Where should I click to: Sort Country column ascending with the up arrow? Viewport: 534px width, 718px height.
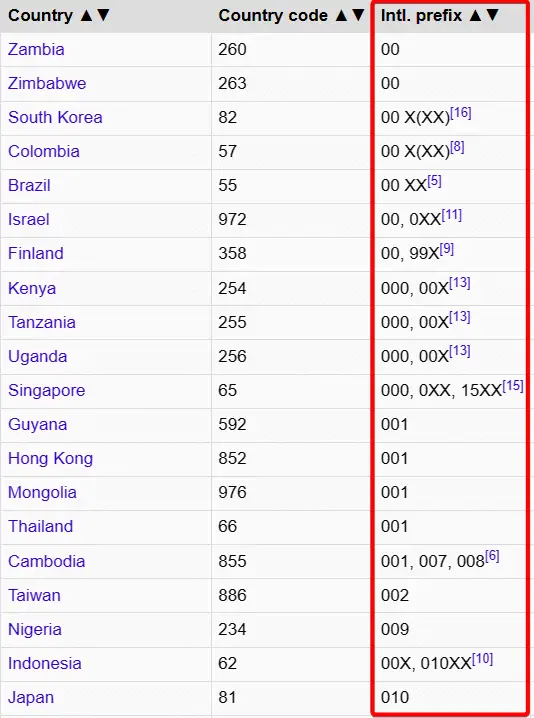[86, 16]
